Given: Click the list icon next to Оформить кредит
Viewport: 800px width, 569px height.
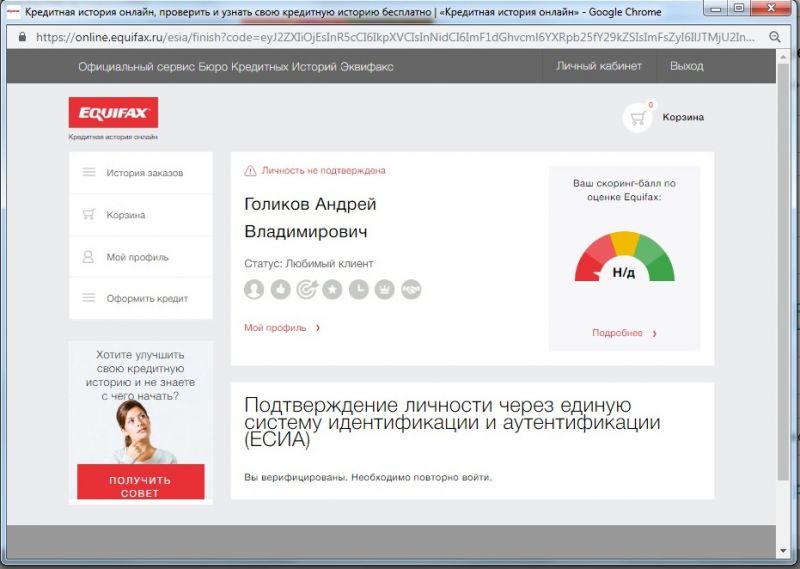Looking at the screenshot, I should pos(89,298).
